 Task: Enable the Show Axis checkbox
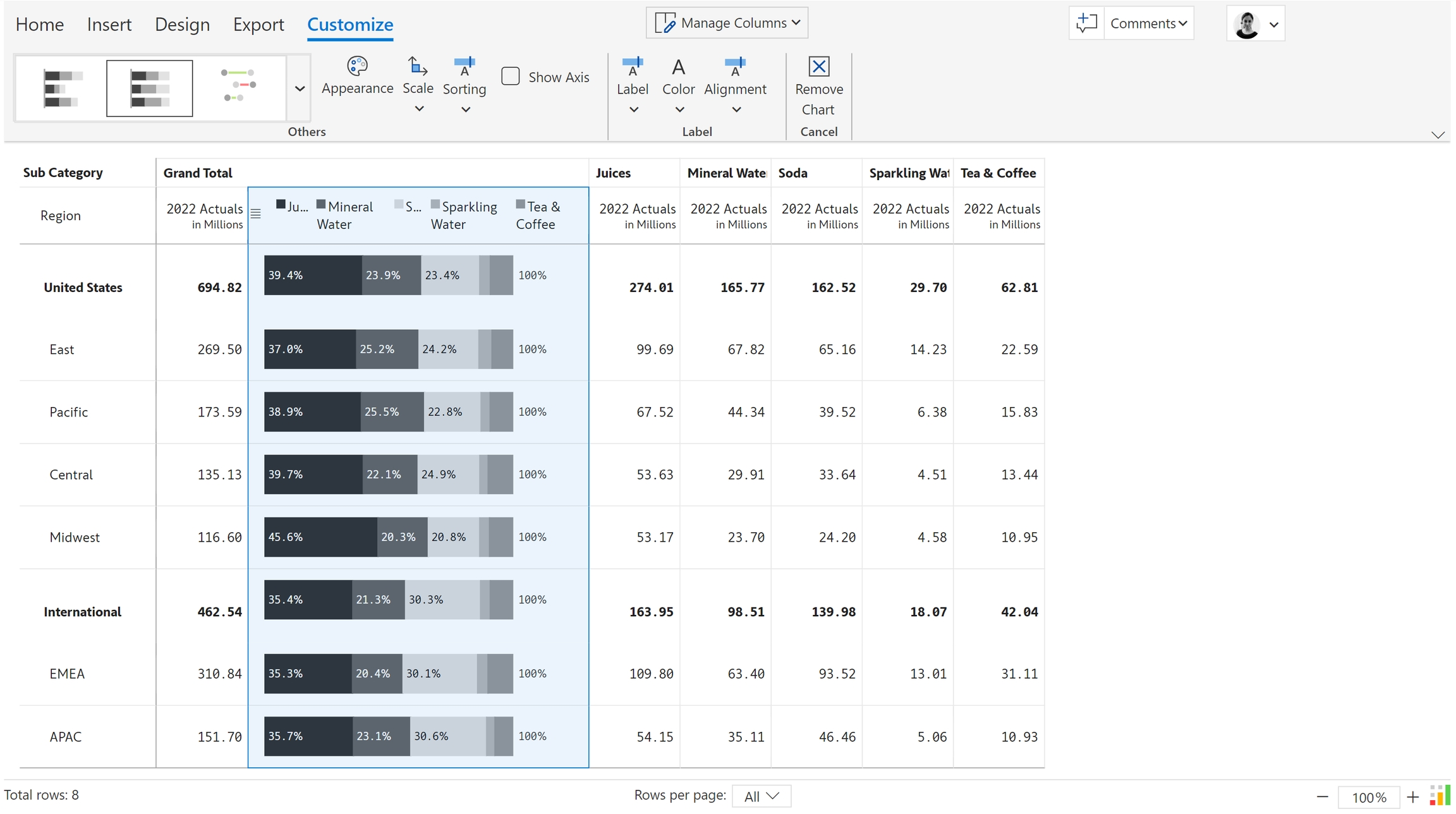(x=511, y=76)
